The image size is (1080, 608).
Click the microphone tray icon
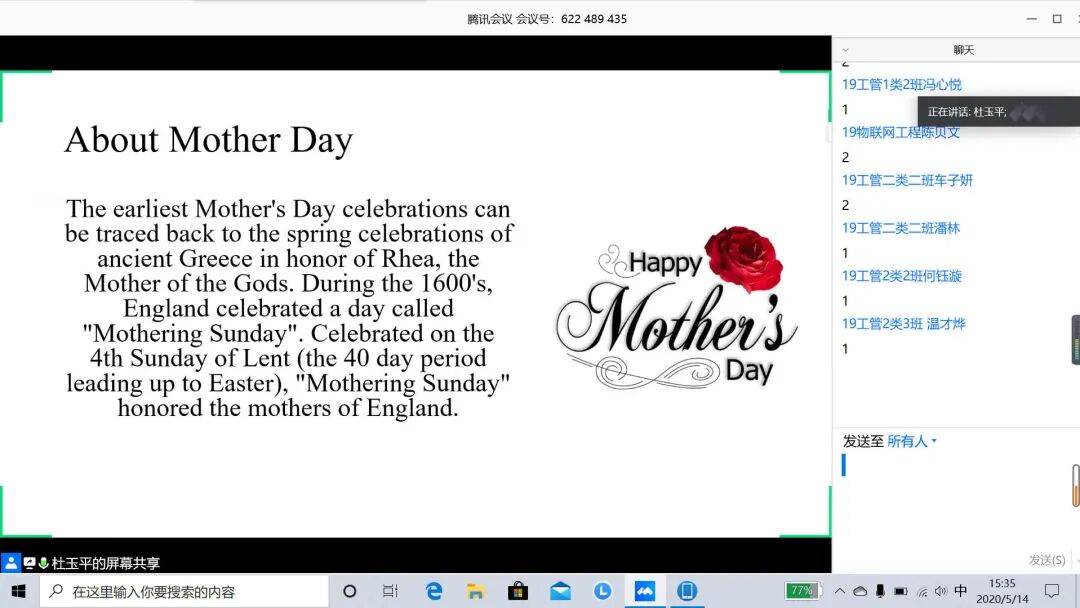(880, 591)
